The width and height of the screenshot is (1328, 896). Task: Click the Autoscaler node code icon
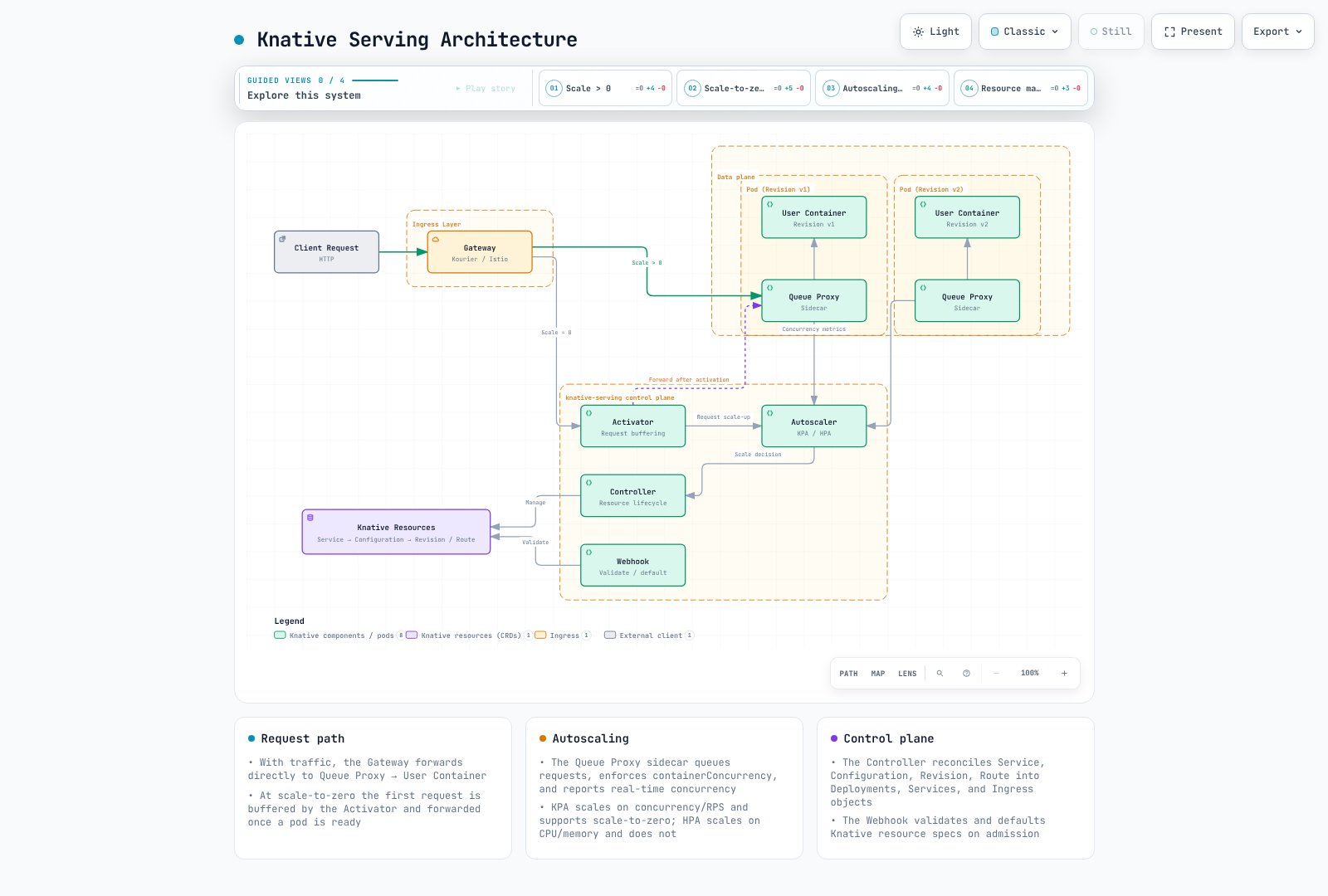tap(770, 413)
